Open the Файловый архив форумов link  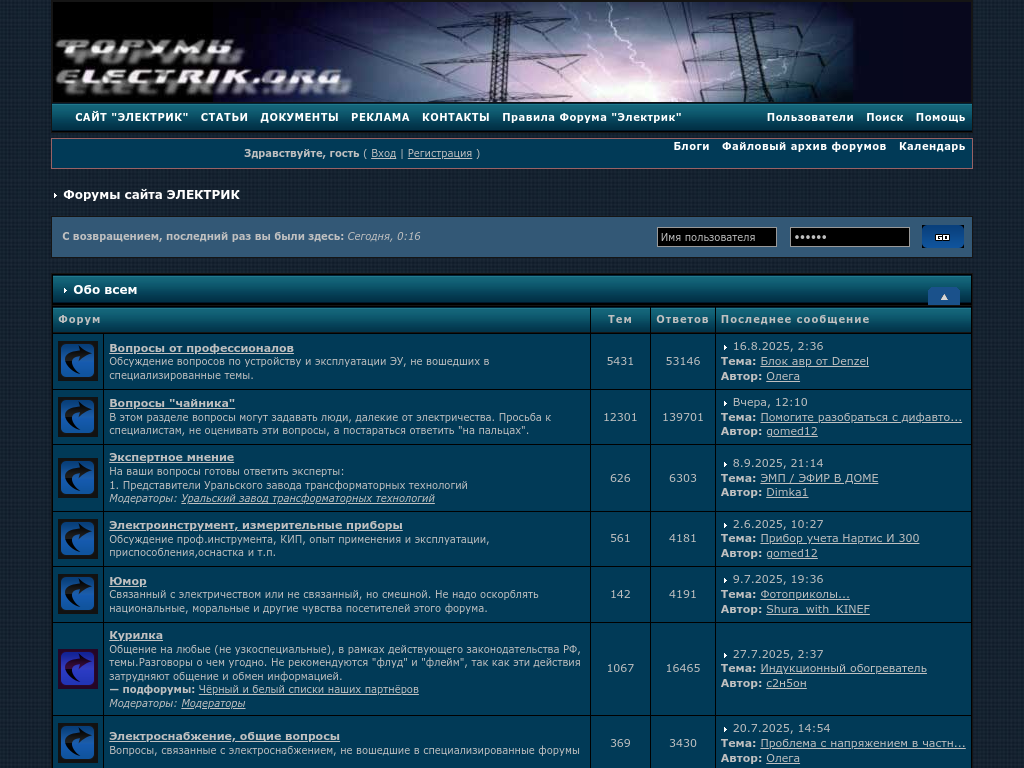[x=803, y=146]
